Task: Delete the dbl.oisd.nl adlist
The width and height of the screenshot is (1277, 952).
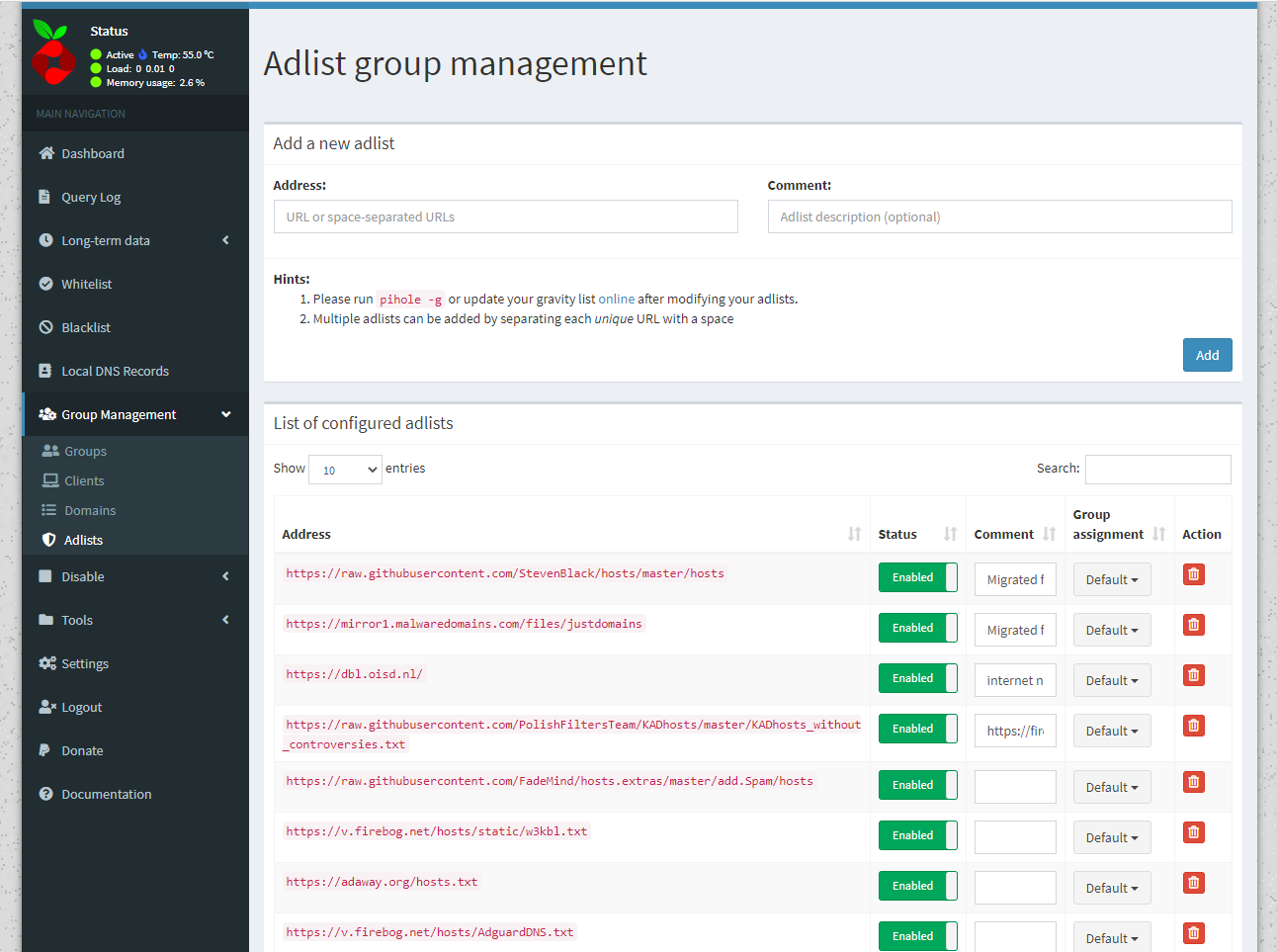Action: tap(1194, 675)
